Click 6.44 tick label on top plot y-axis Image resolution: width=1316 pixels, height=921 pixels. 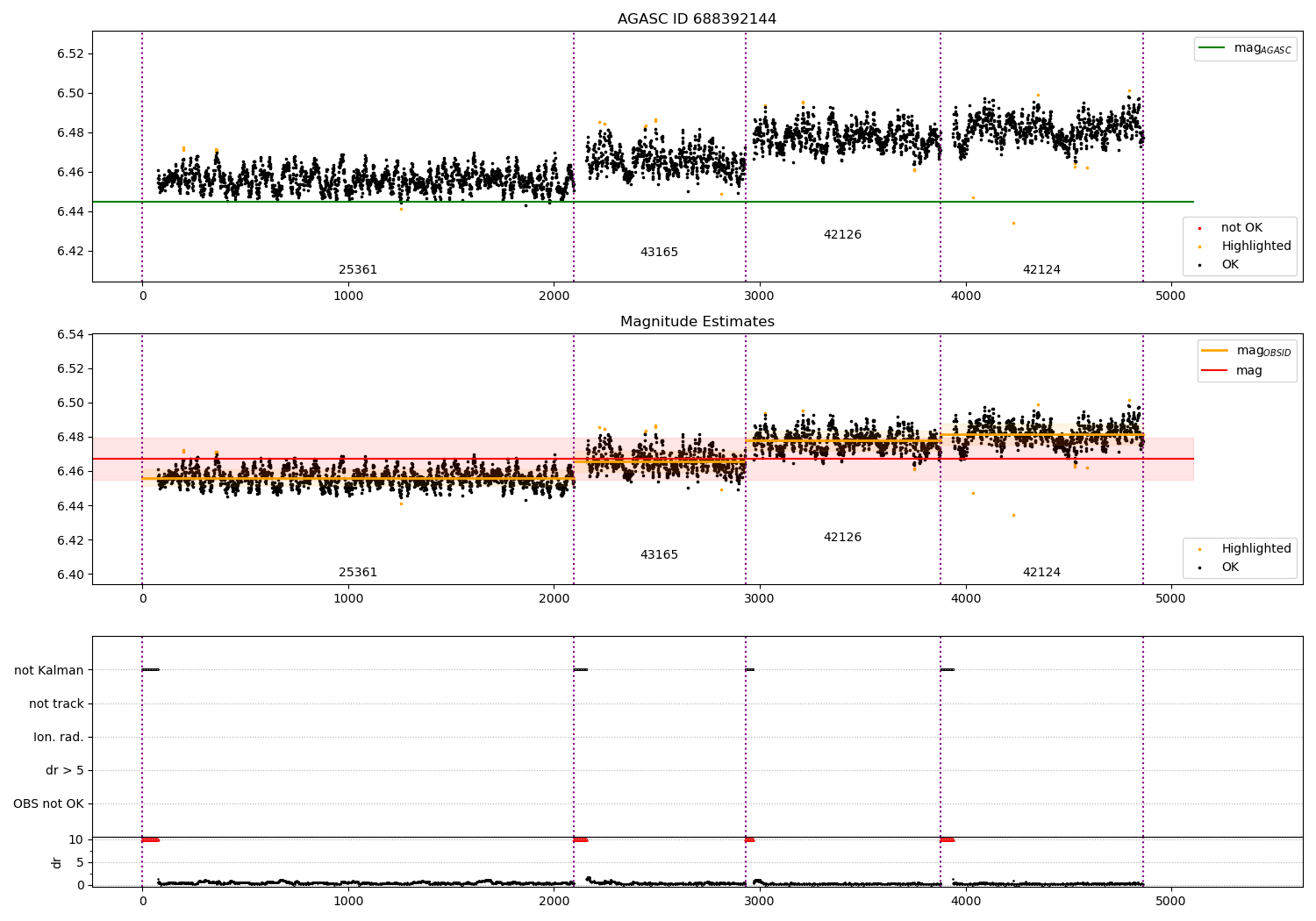click(70, 211)
